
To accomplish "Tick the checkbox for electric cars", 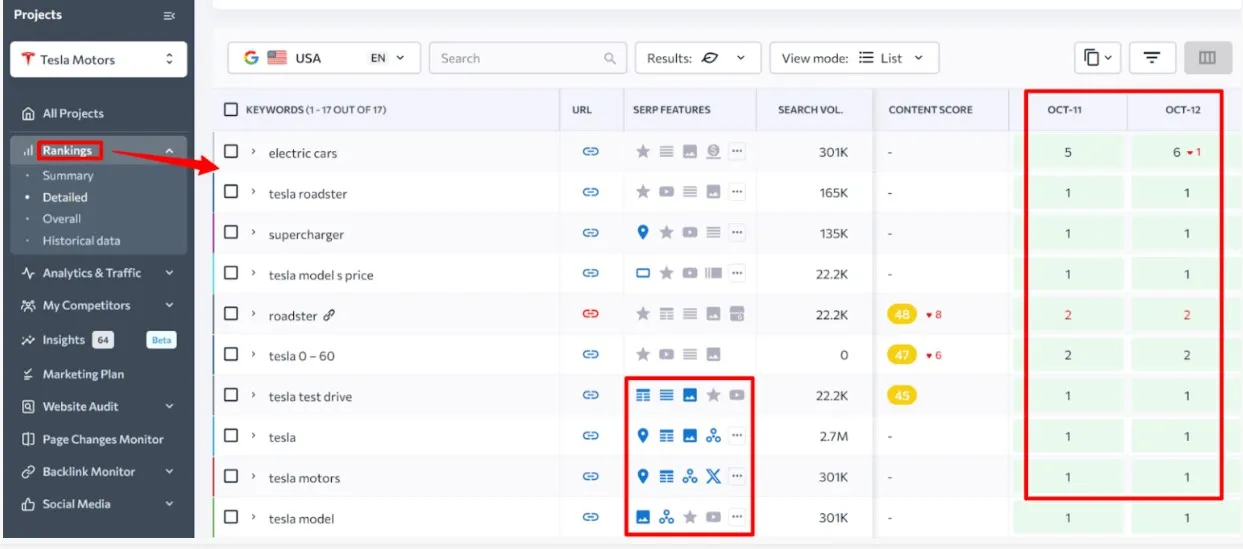I will (231, 151).
